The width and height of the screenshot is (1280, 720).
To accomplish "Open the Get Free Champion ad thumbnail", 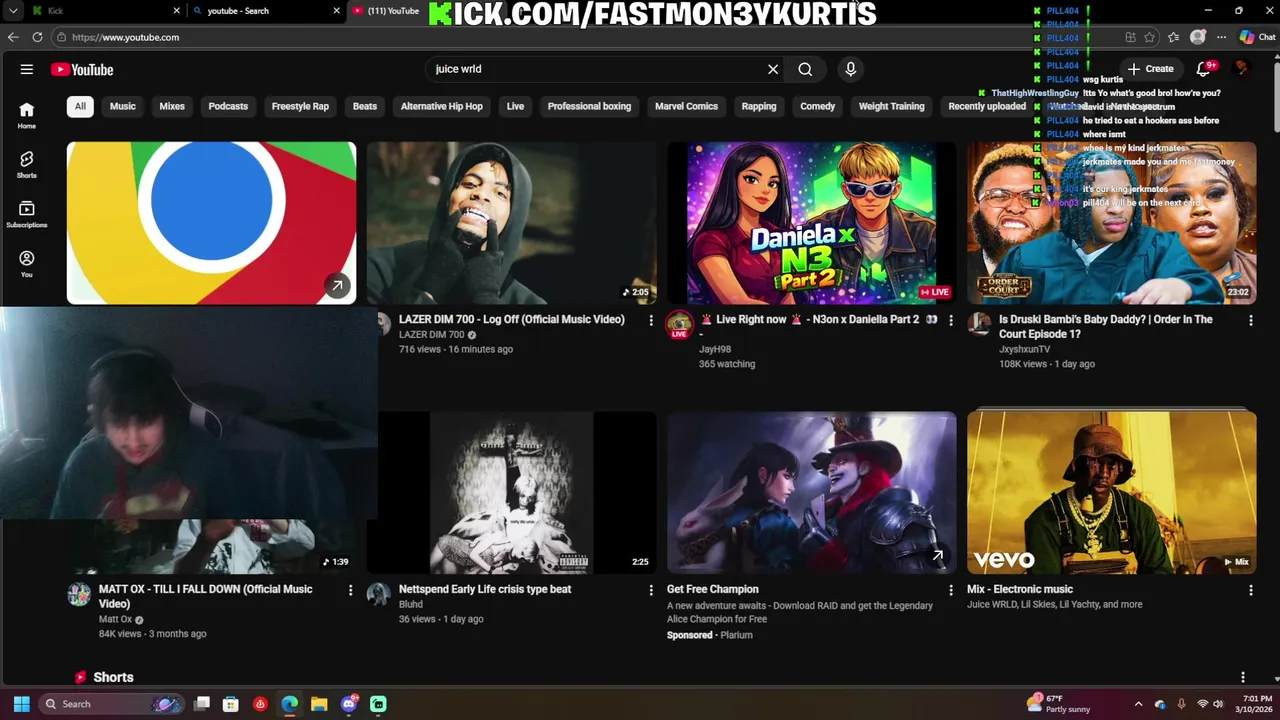I will [x=811, y=493].
